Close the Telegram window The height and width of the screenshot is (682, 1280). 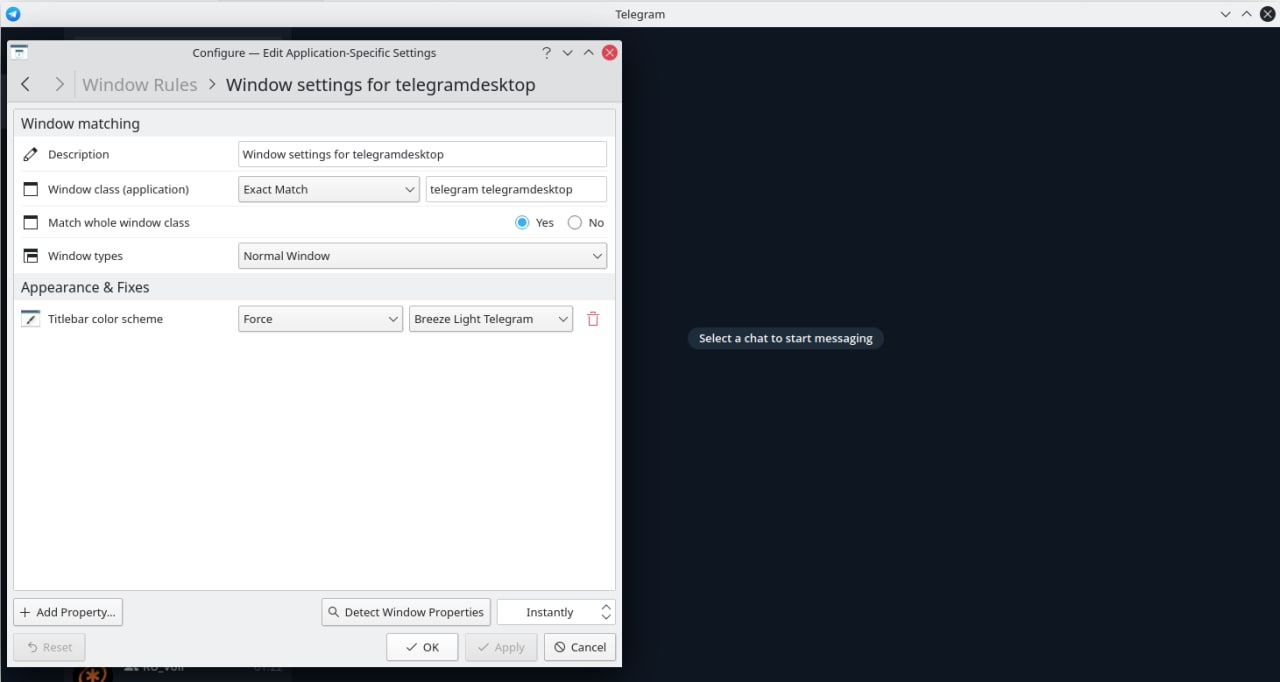pyautogui.click(x=1267, y=14)
